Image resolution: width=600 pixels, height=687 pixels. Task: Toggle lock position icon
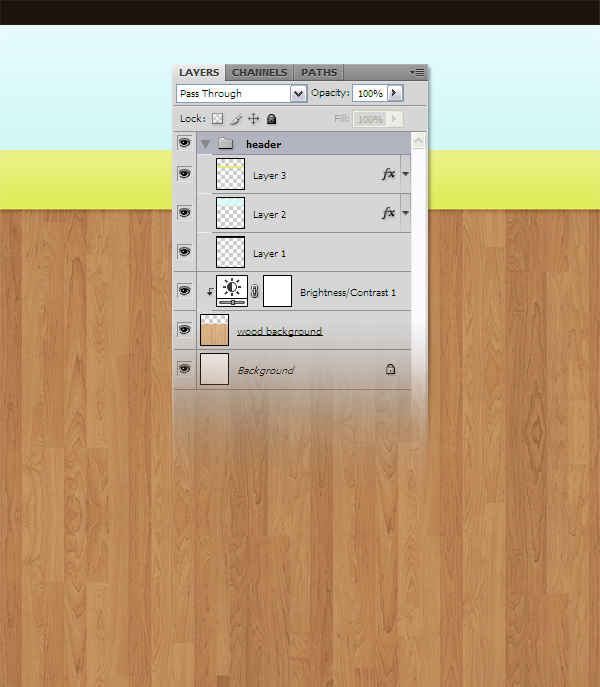(253, 119)
